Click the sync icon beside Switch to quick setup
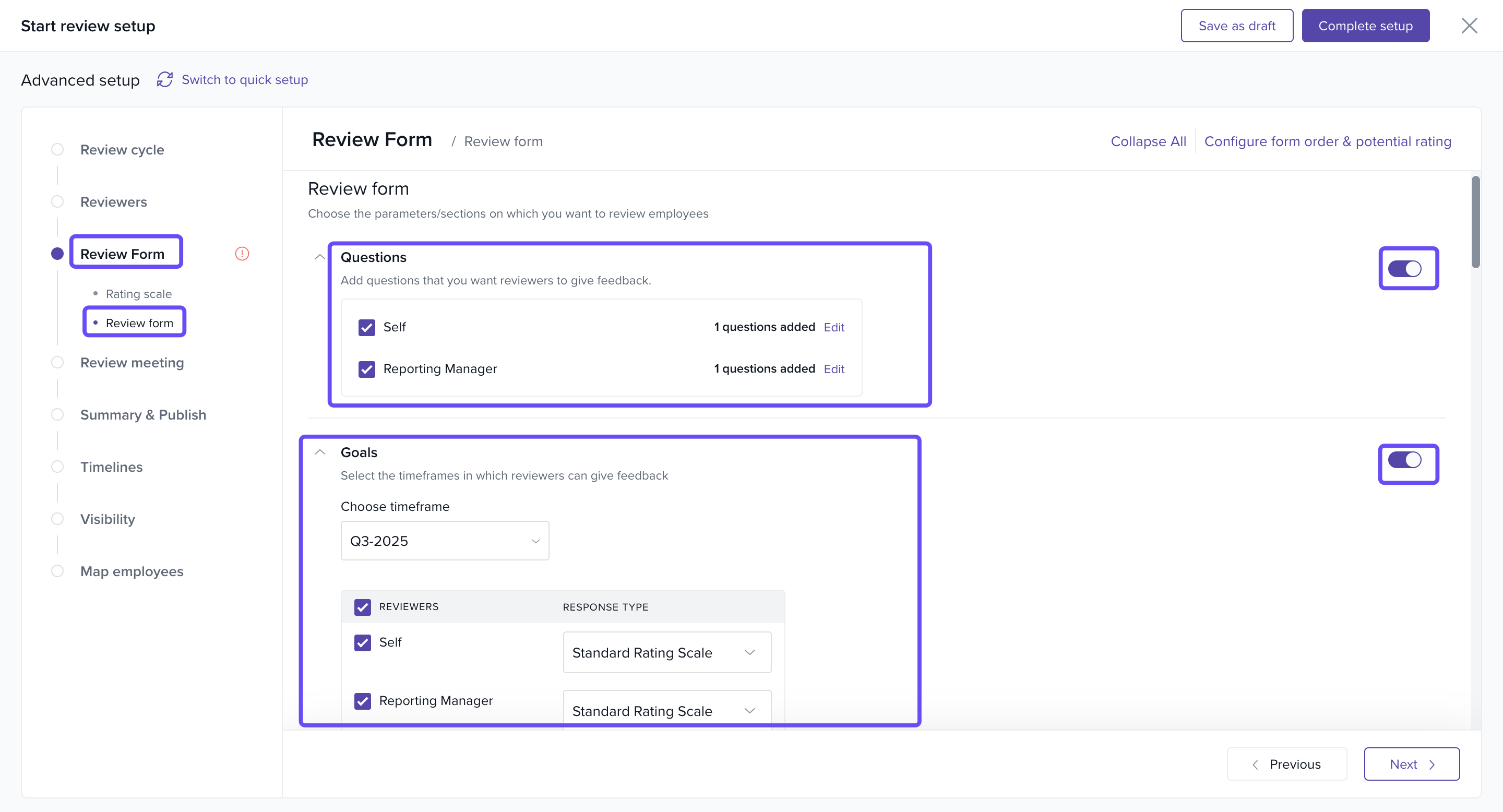 pos(164,79)
